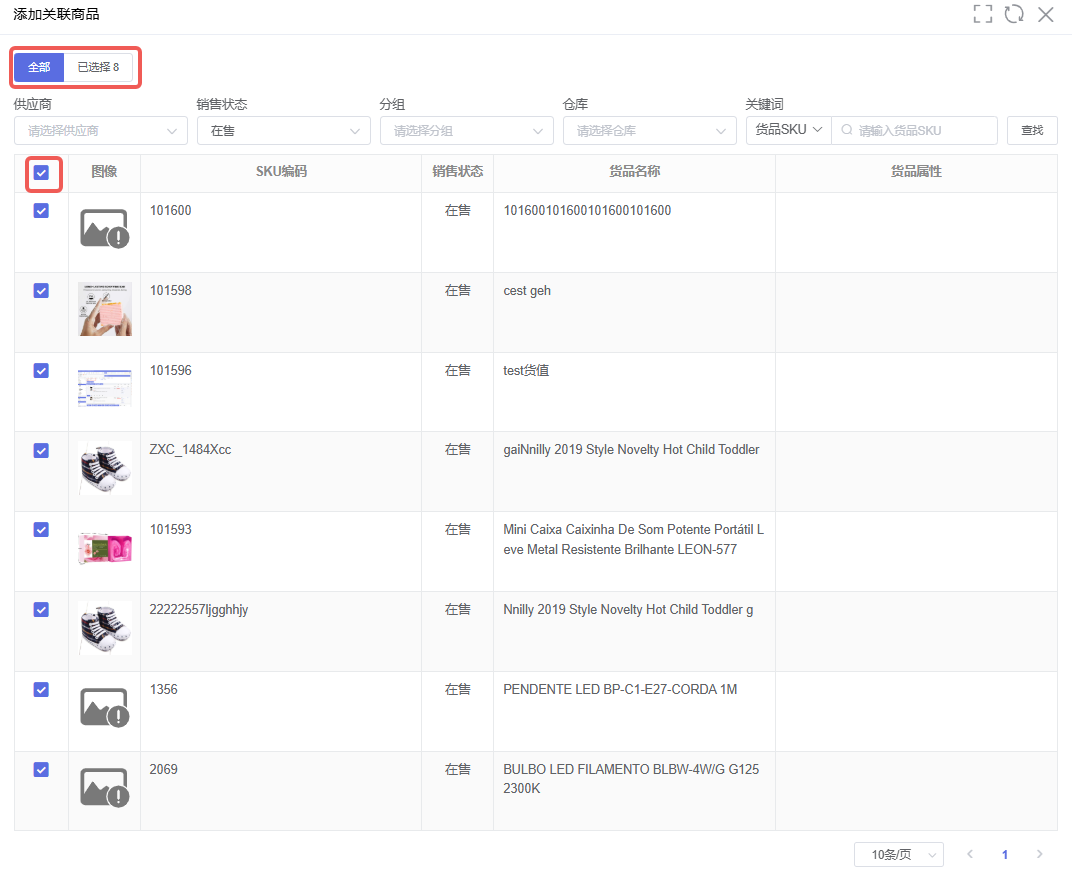Open shoe thumbnail of SKU 22222557ljgghhjy
Image resolution: width=1072 pixels, height=877 pixels.
105,628
